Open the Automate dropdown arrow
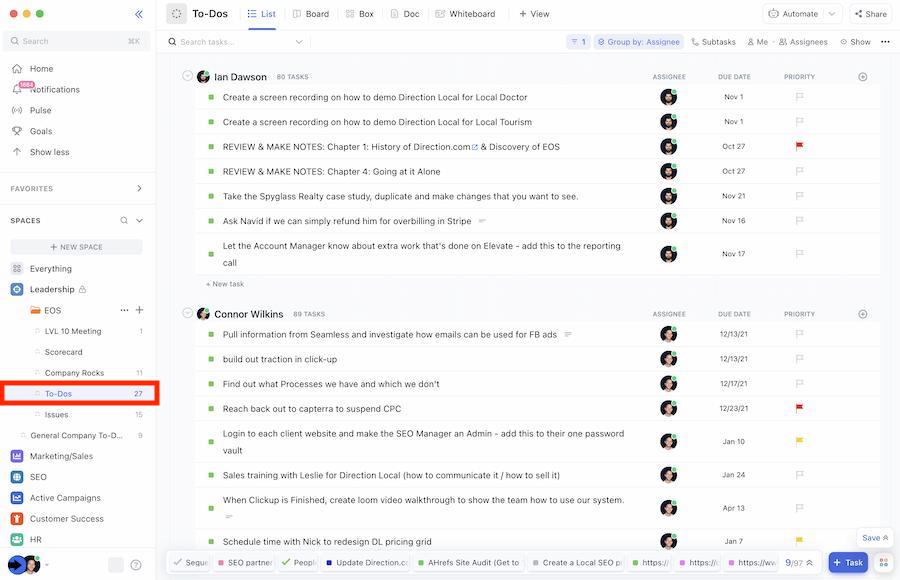Image resolution: width=900 pixels, height=580 pixels. [x=830, y=12]
